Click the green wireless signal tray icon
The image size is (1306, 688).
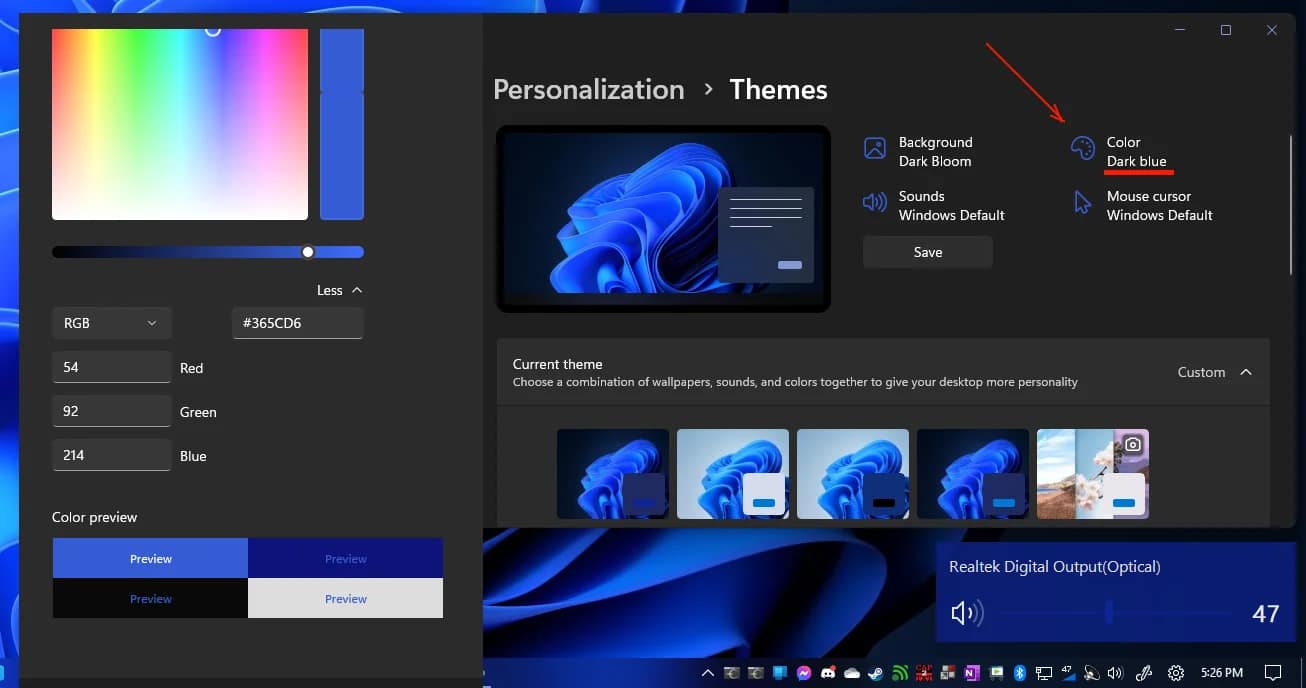pos(900,673)
